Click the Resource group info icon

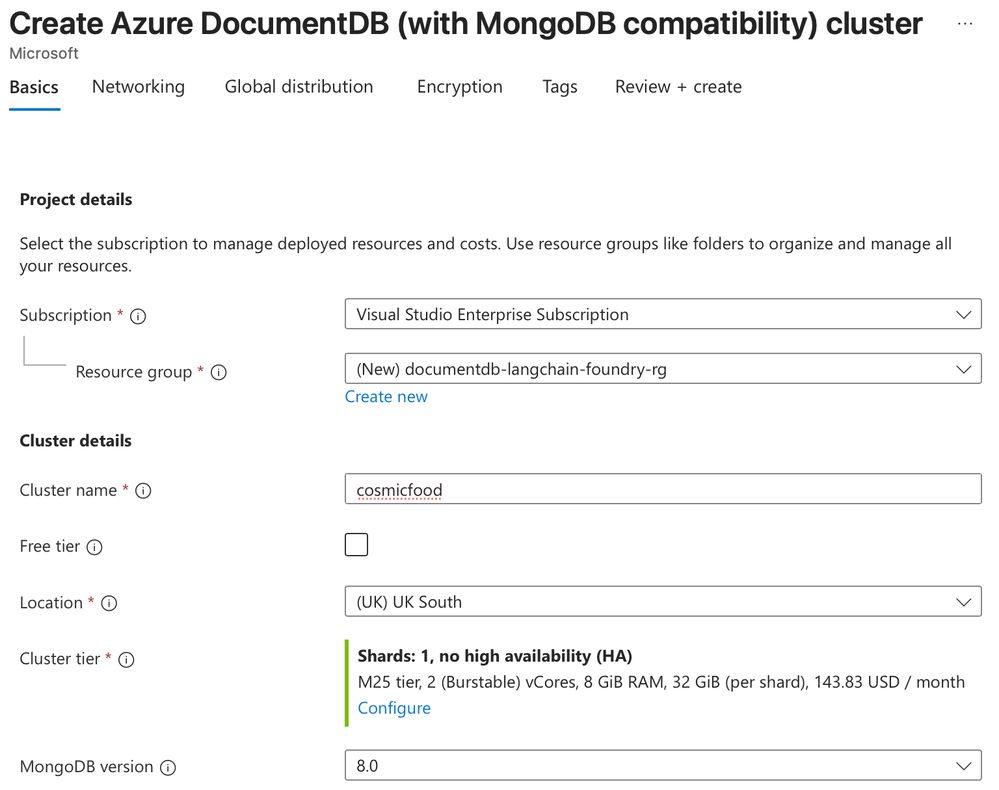(x=219, y=372)
